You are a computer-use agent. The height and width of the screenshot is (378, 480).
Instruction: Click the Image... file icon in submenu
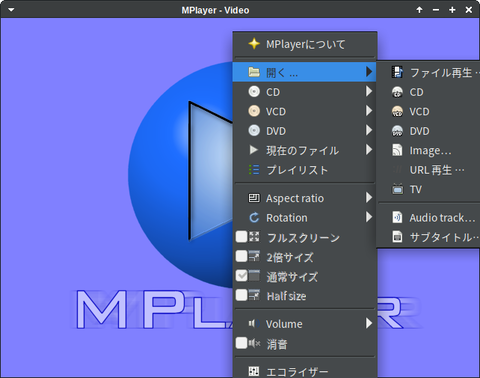click(397, 150)
